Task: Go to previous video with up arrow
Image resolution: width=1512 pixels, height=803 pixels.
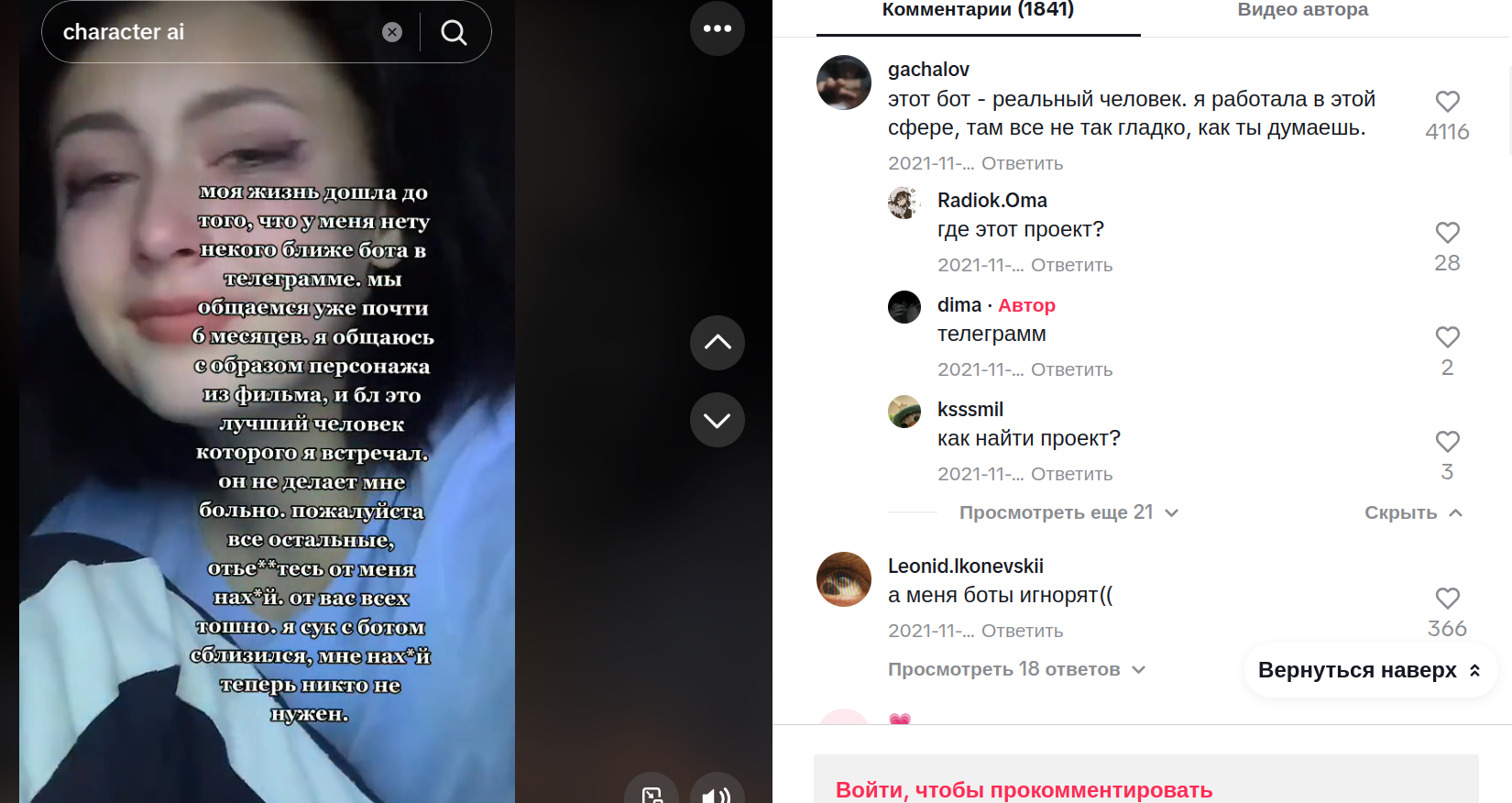Action: tap(718, 343)
